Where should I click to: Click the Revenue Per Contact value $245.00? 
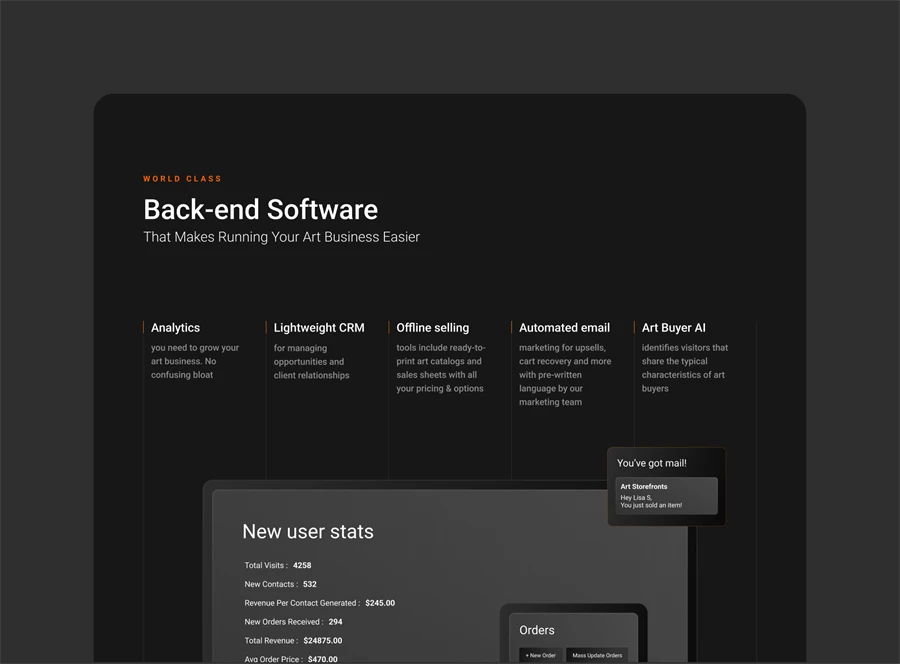click(x=380, y=603)
